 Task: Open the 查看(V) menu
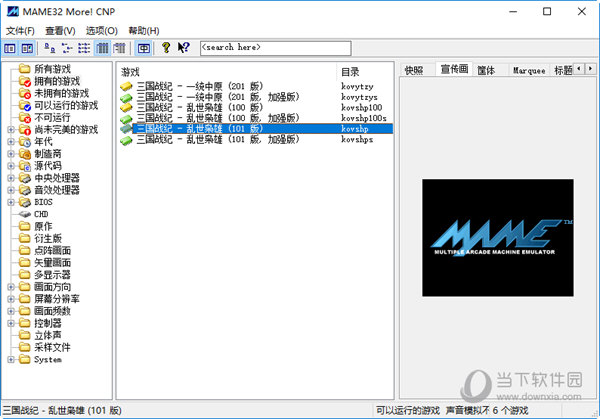(x=60, y=31)
